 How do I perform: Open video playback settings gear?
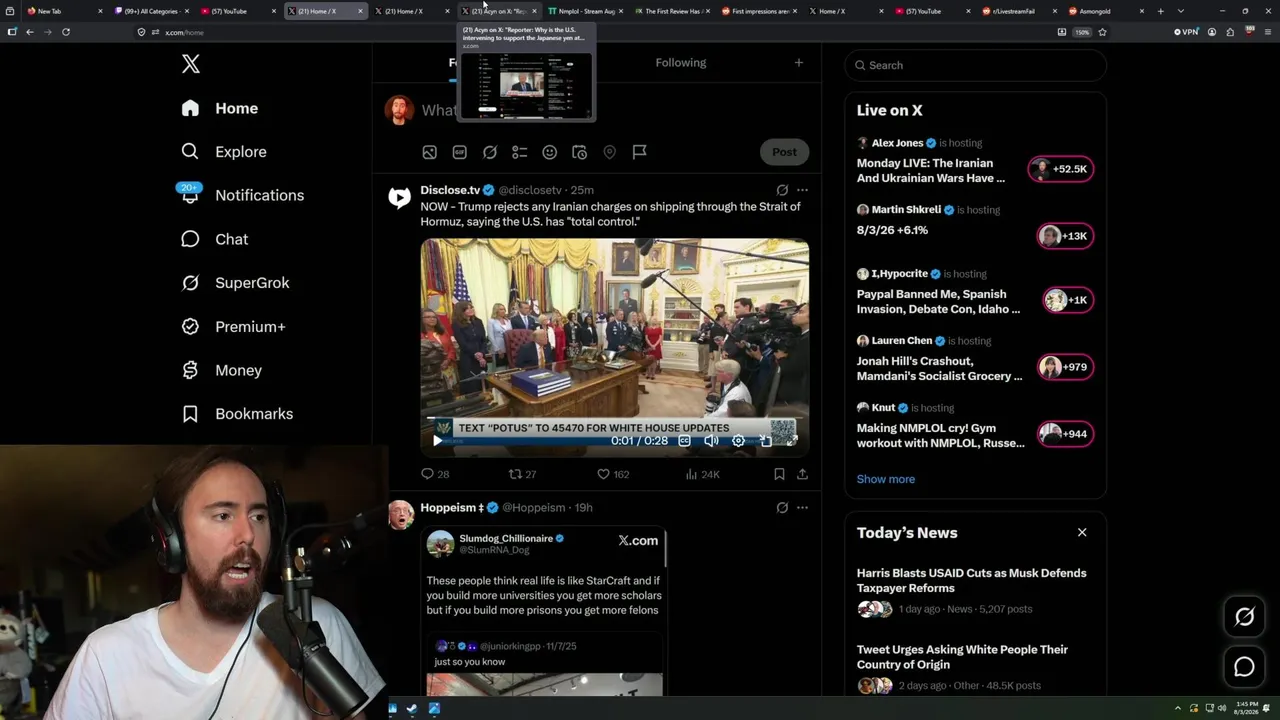[x=738, y=441]
